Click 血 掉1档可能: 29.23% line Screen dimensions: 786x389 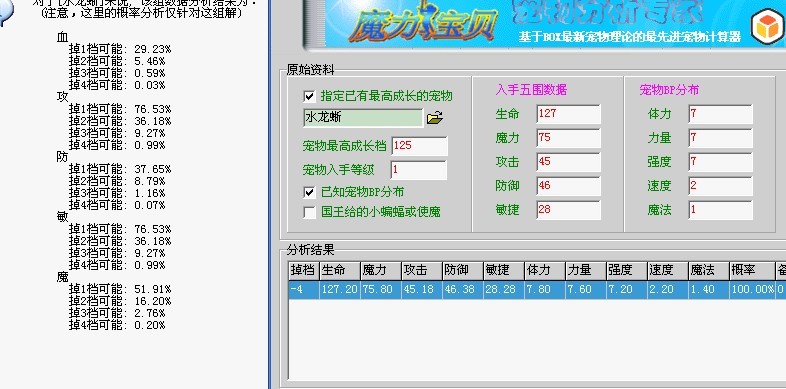pyautogui.click(x=120, y=49)
